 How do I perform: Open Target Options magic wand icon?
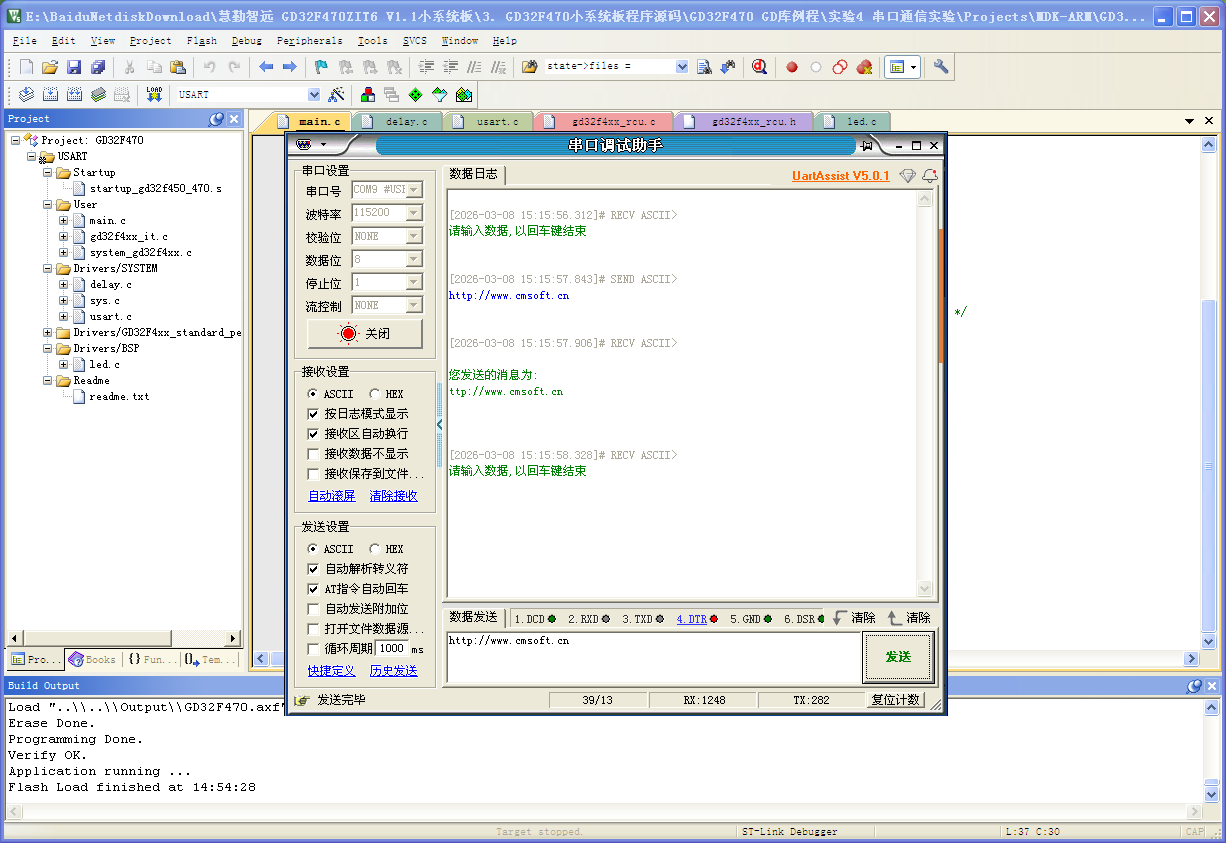[337, 94]
